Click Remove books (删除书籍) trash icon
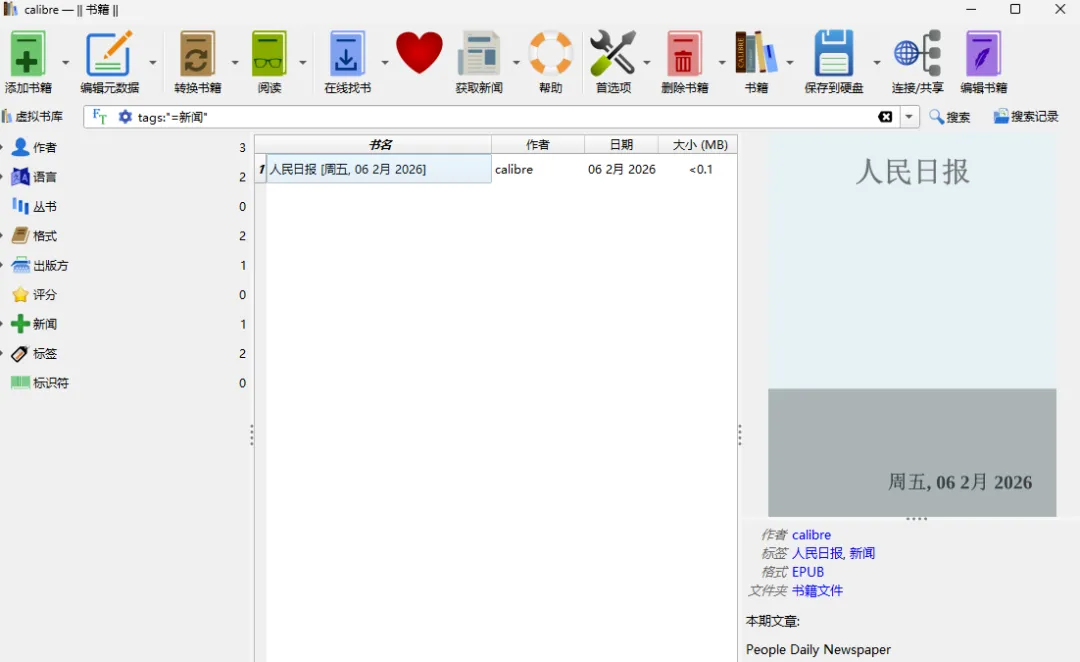 click(x=684, y=54)
